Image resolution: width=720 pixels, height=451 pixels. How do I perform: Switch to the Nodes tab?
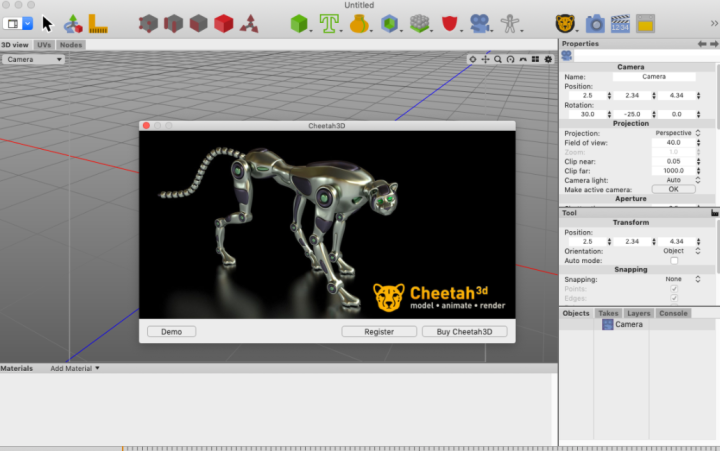[x=71, y=45]
